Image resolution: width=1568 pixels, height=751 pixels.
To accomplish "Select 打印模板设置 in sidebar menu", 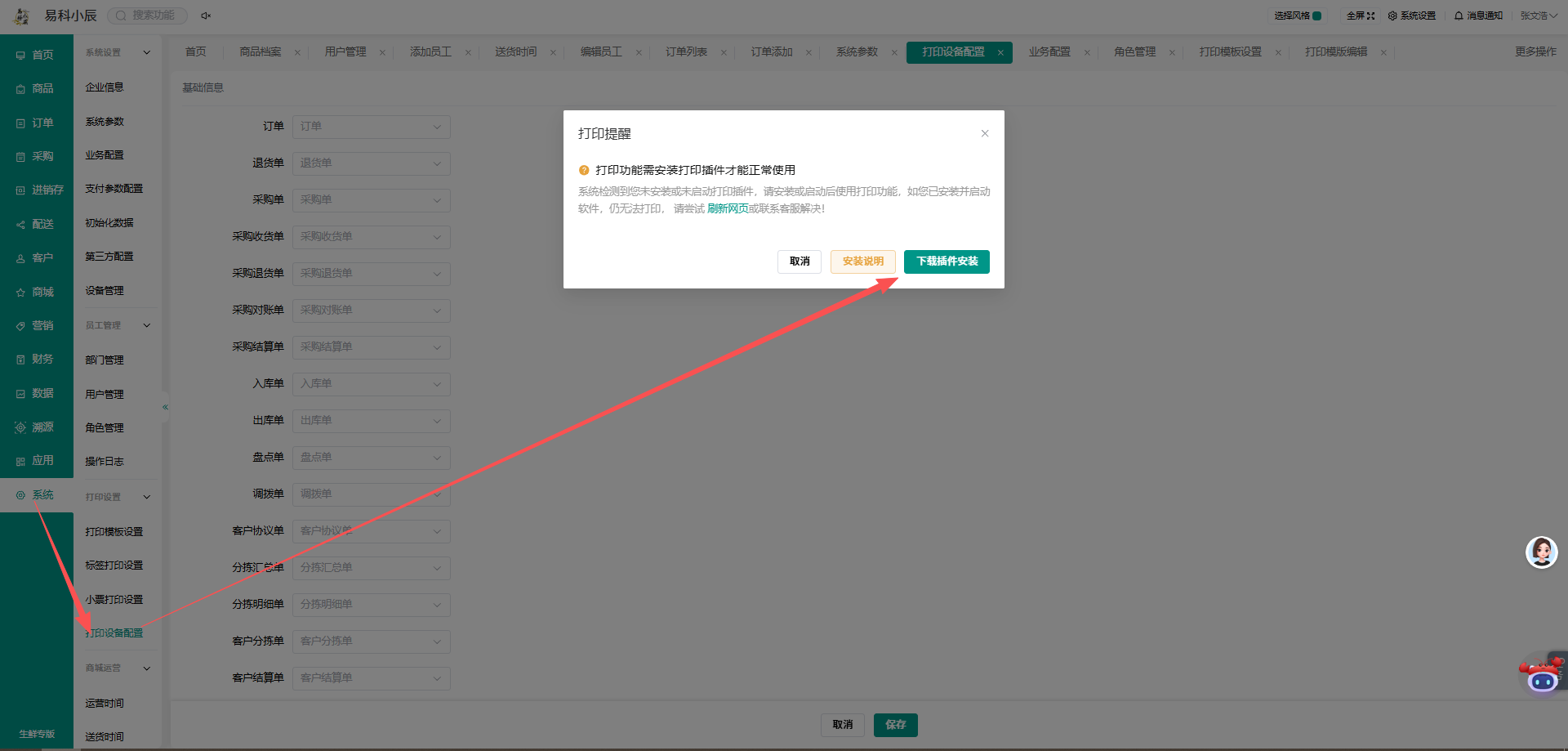I will (x=114, y=532).
